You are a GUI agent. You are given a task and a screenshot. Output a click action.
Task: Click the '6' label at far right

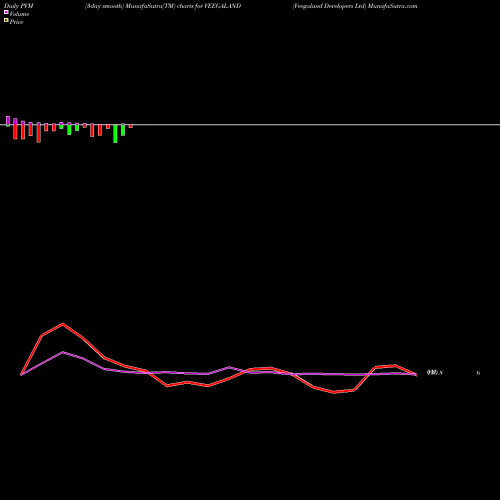478,373
